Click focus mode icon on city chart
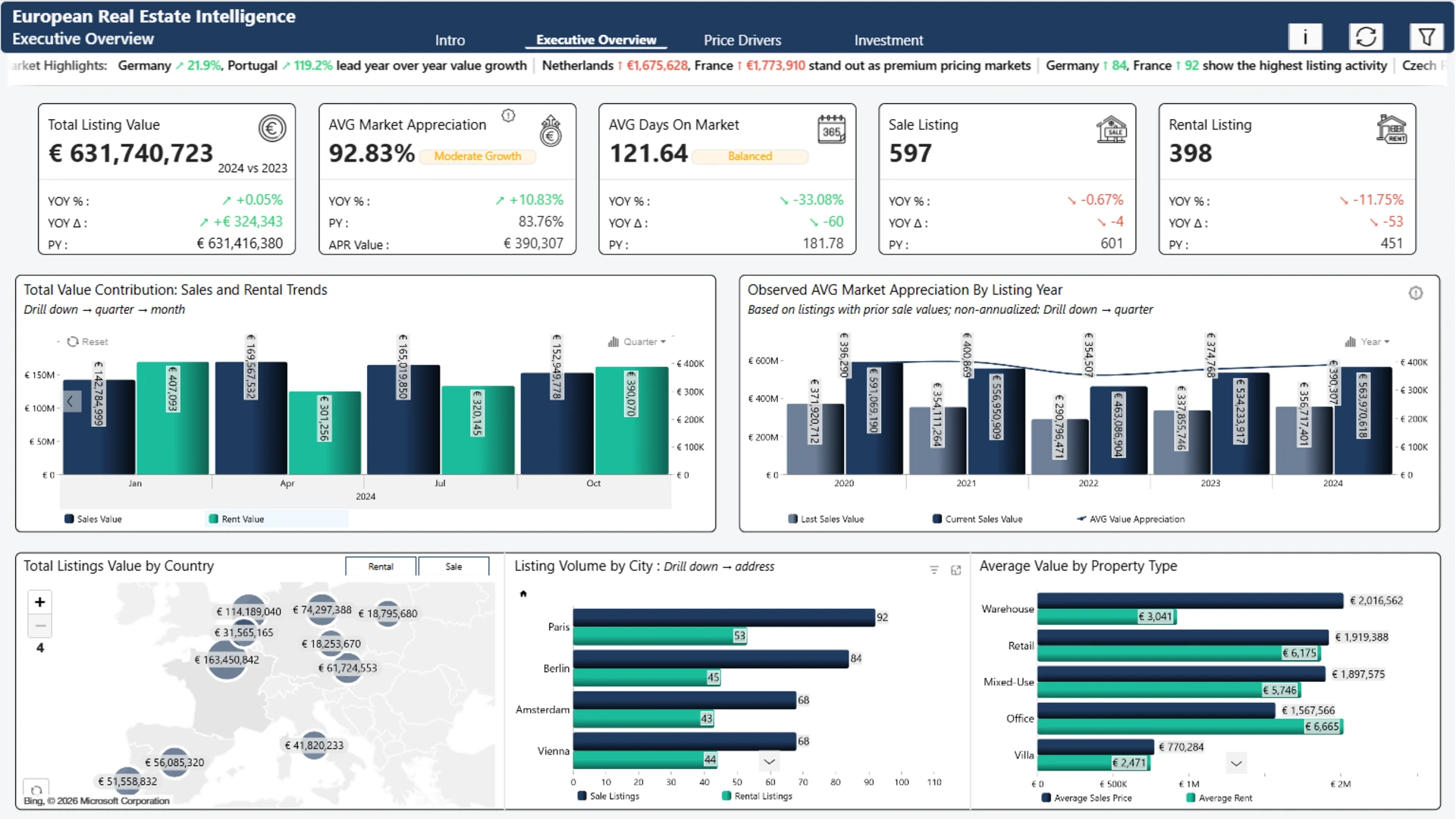 tap(955, 570)
